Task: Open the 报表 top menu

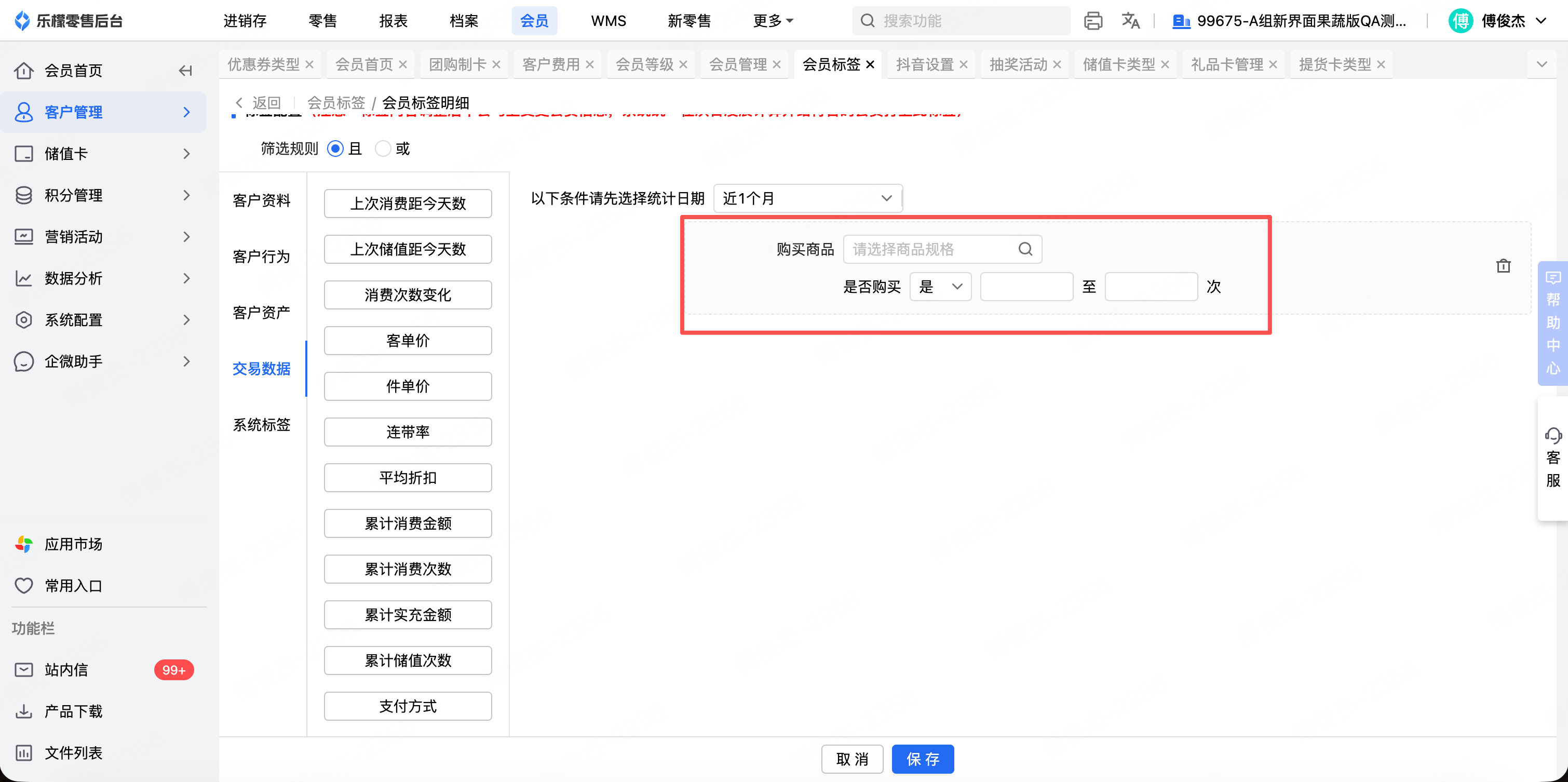Action: pos(393,21)
